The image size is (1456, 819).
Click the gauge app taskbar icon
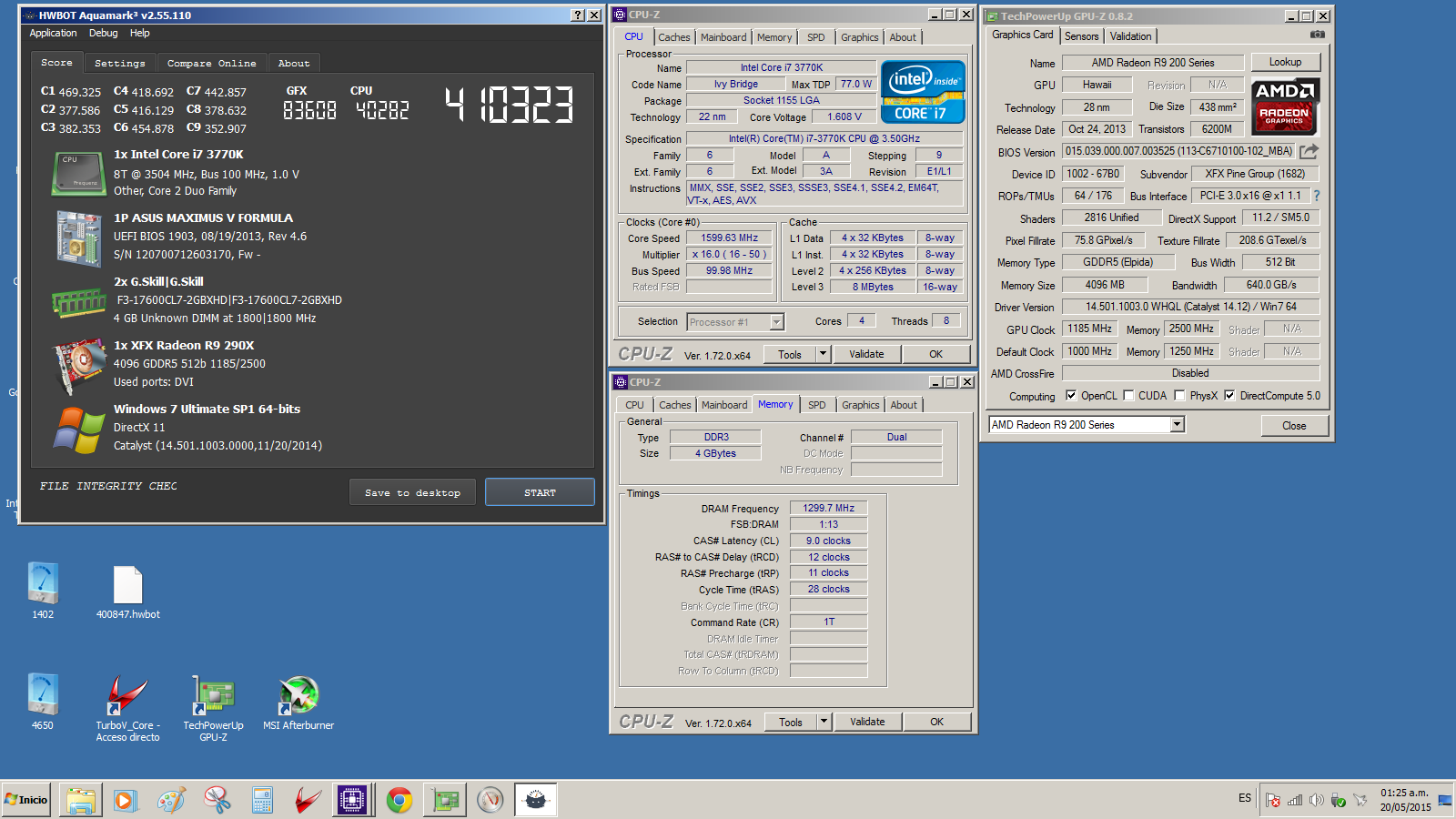(x=490, y=800)
